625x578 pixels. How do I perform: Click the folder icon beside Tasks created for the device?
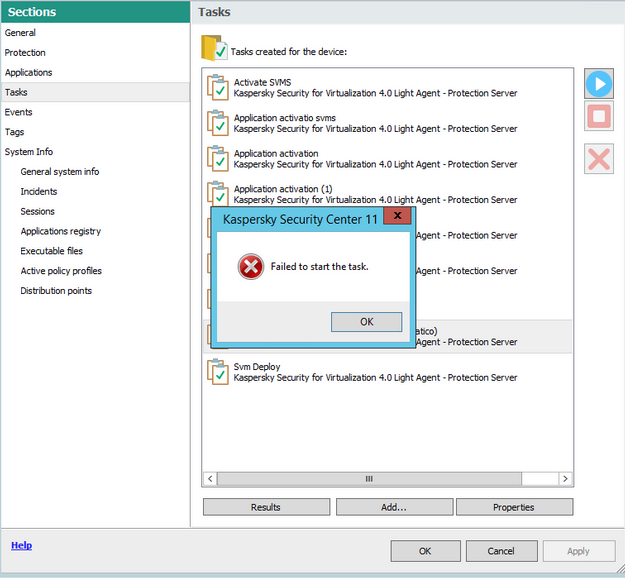[x=214, y=48]
